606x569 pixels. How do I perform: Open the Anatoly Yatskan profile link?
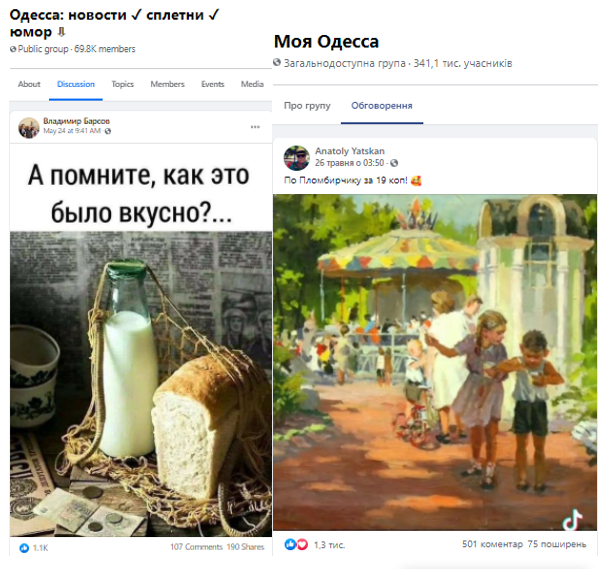[350, 151]
